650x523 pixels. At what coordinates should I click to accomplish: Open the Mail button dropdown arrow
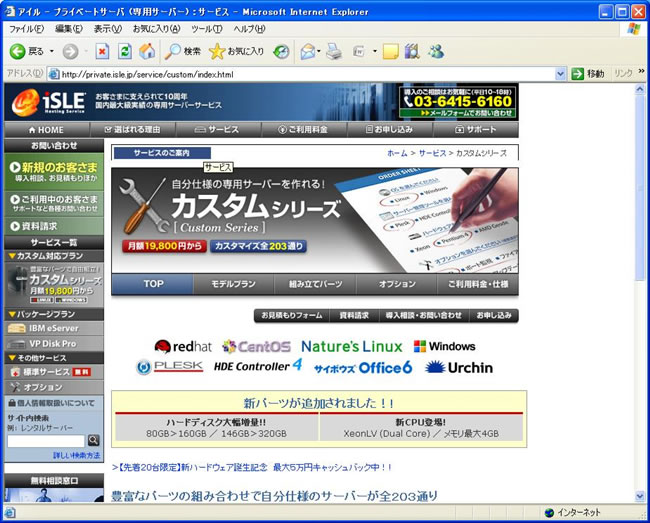coord(319,52)
